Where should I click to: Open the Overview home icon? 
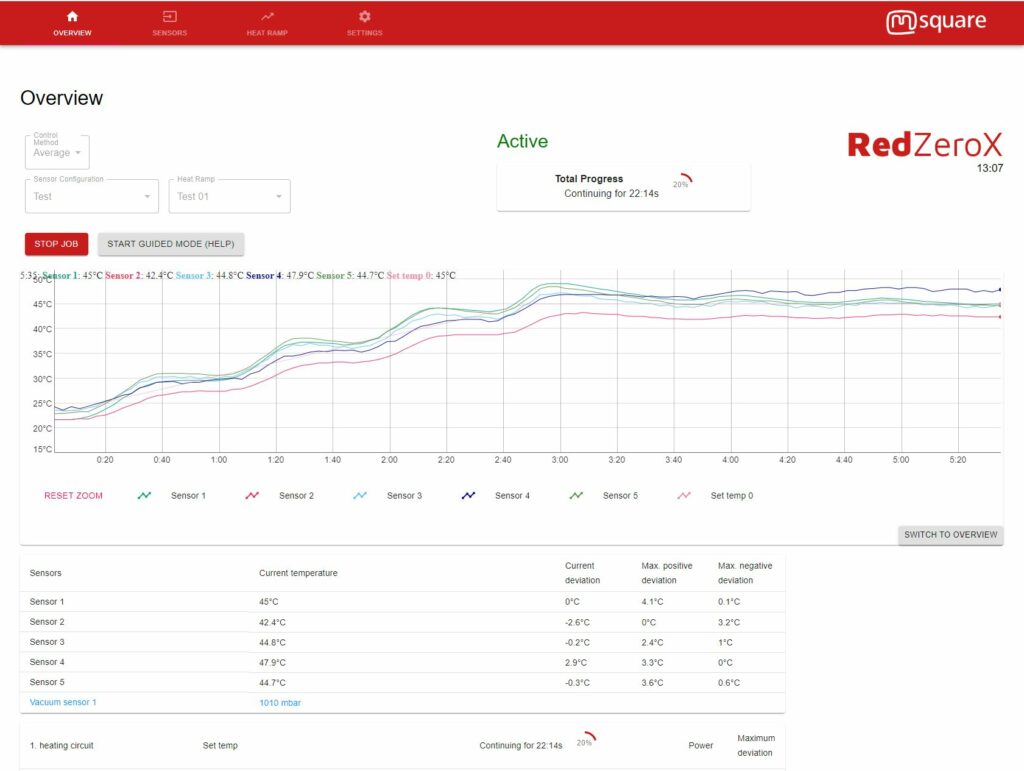pyautogui.click(x=72, y=17)
